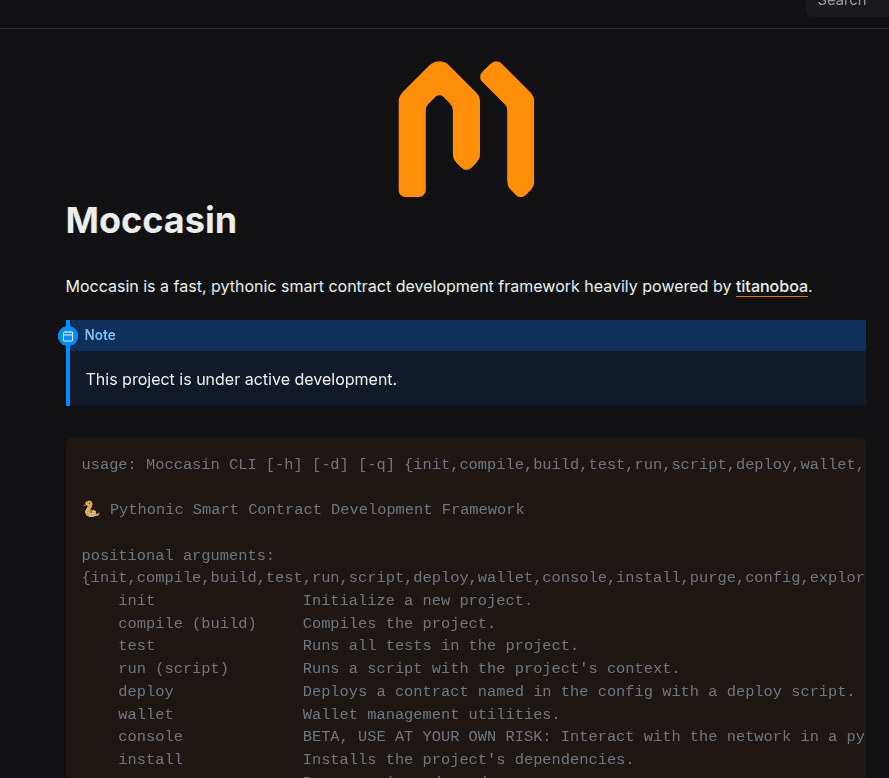Click the "compile (build)" command entry
Viewport: 889px width, 778px height.
pyautogui.click(x=187, y=622)
